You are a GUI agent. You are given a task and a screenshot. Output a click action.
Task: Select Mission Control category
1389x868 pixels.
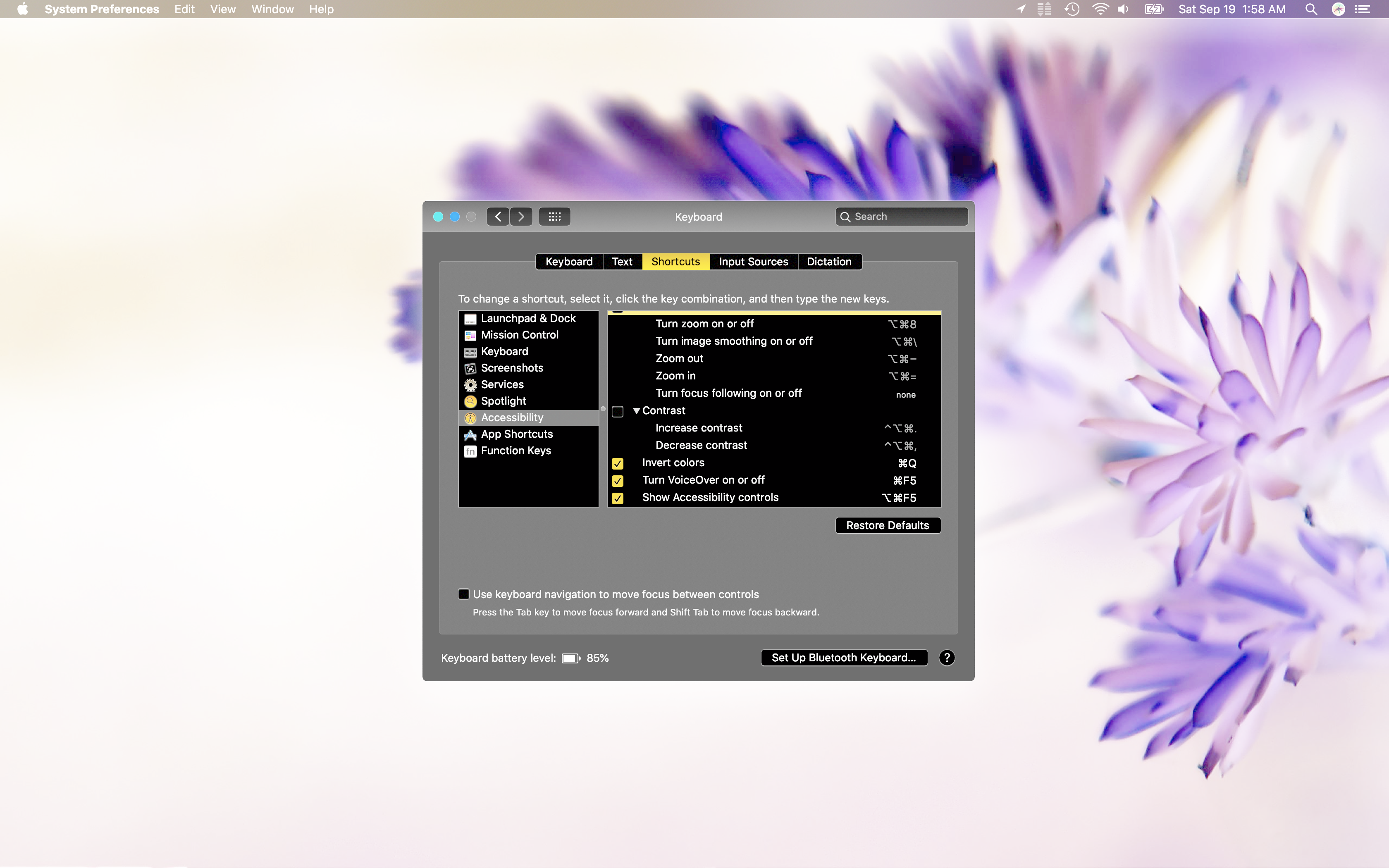coord(529,335)
